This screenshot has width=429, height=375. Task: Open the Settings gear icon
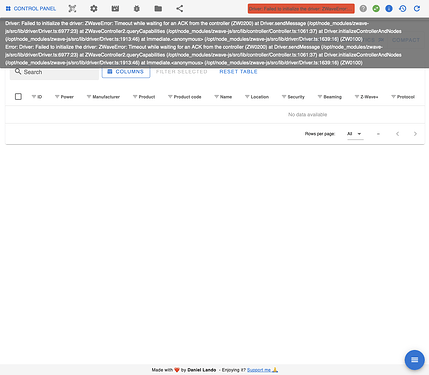tap(94, 9)
